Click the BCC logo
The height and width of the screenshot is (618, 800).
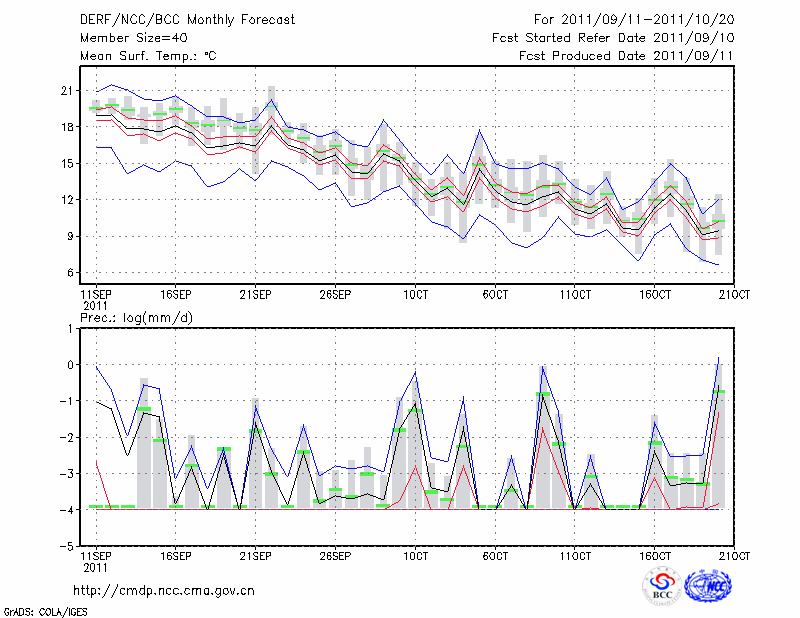[662, 586]
